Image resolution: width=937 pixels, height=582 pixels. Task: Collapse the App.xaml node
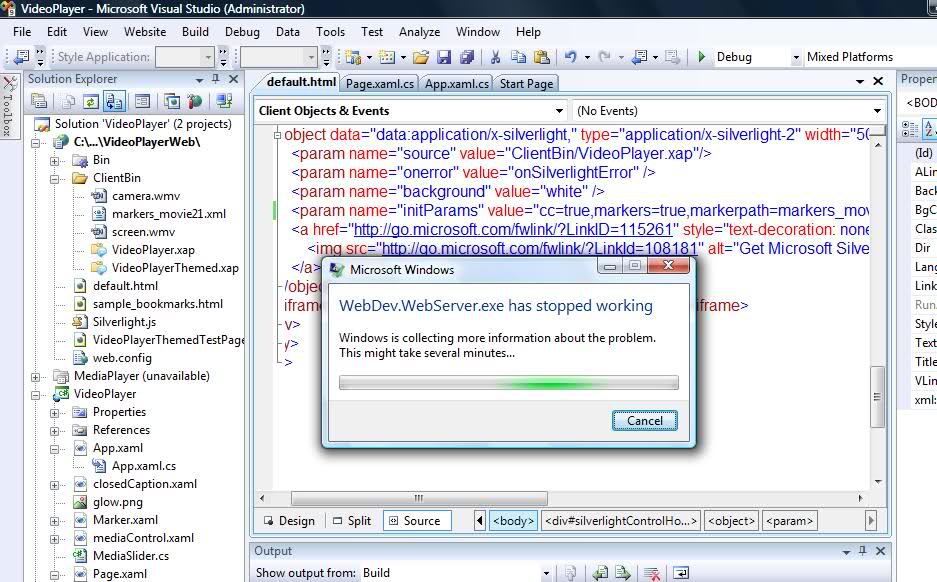(54, 449)
